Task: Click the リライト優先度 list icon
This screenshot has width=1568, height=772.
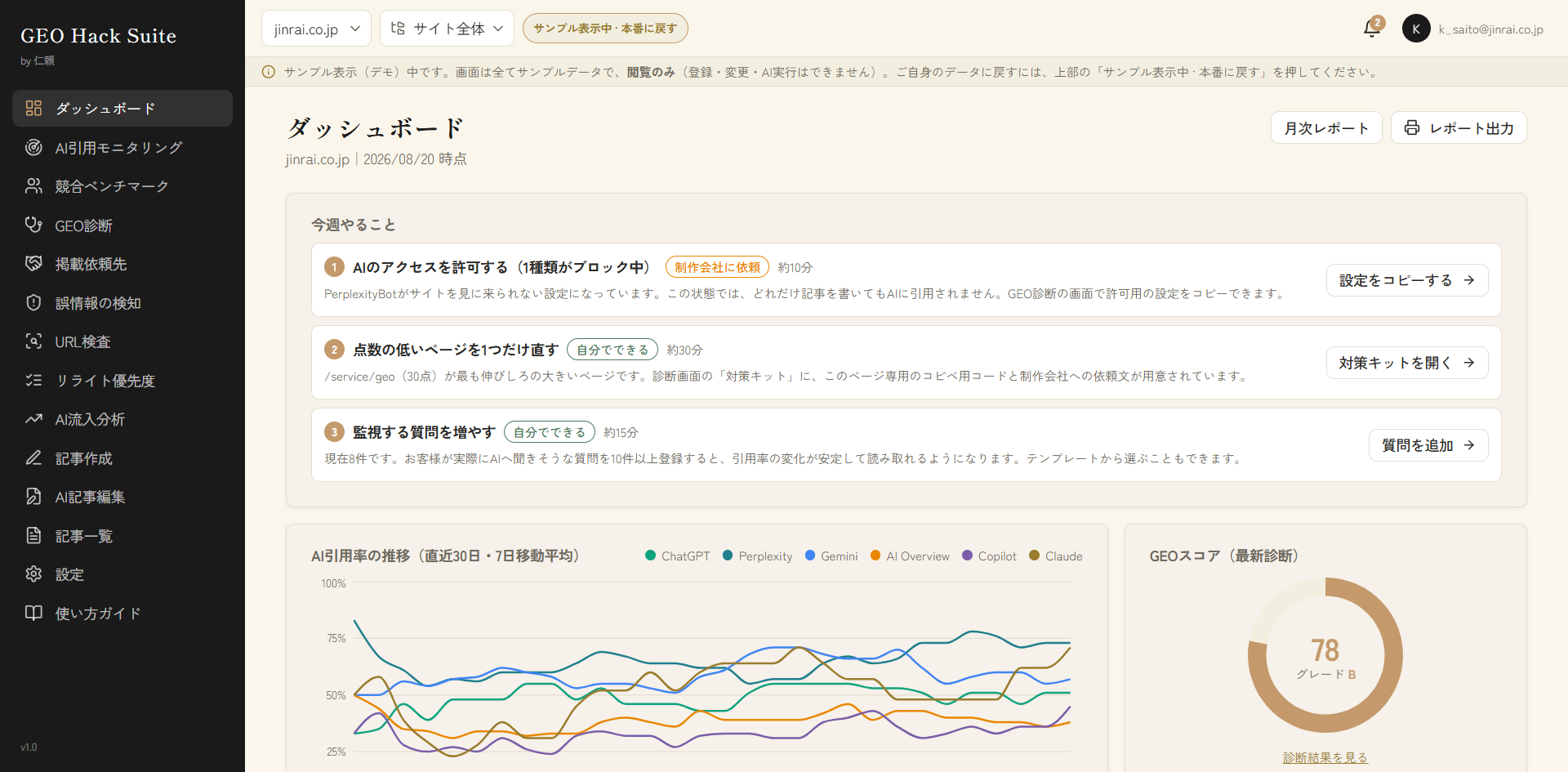Action: tap(33, 380)
